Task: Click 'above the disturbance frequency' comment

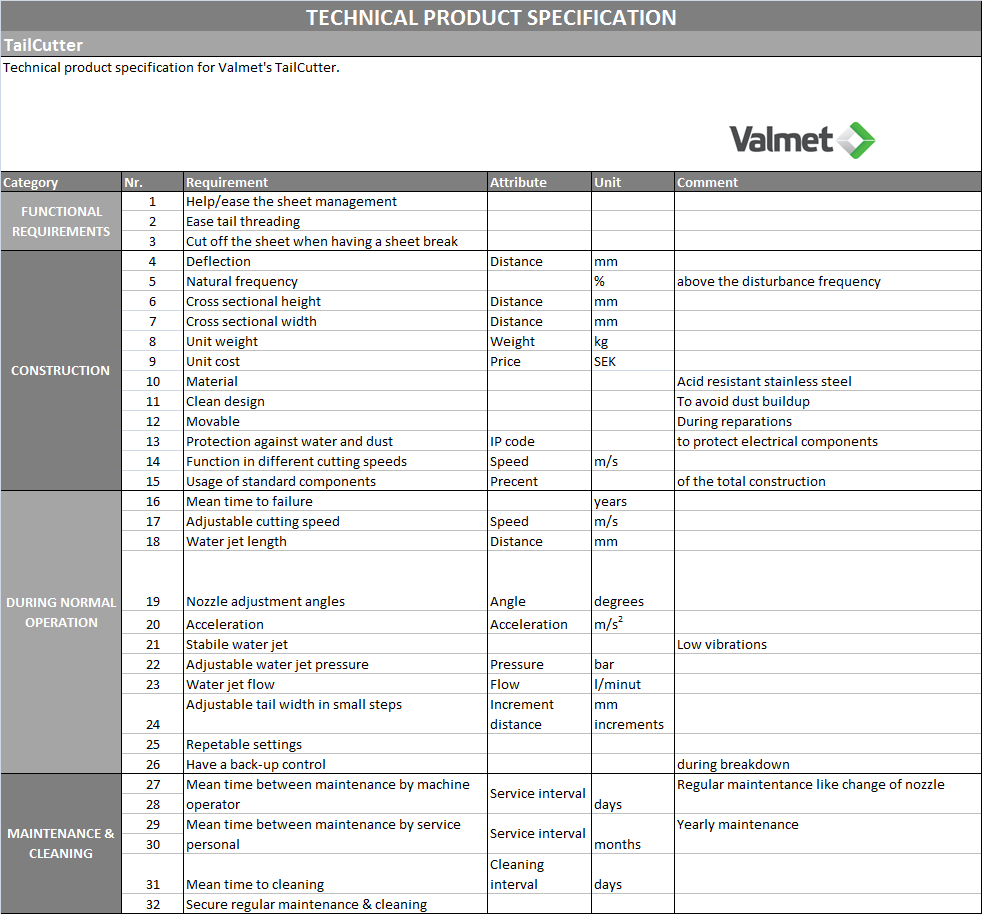Action: (x=828, y=282)
